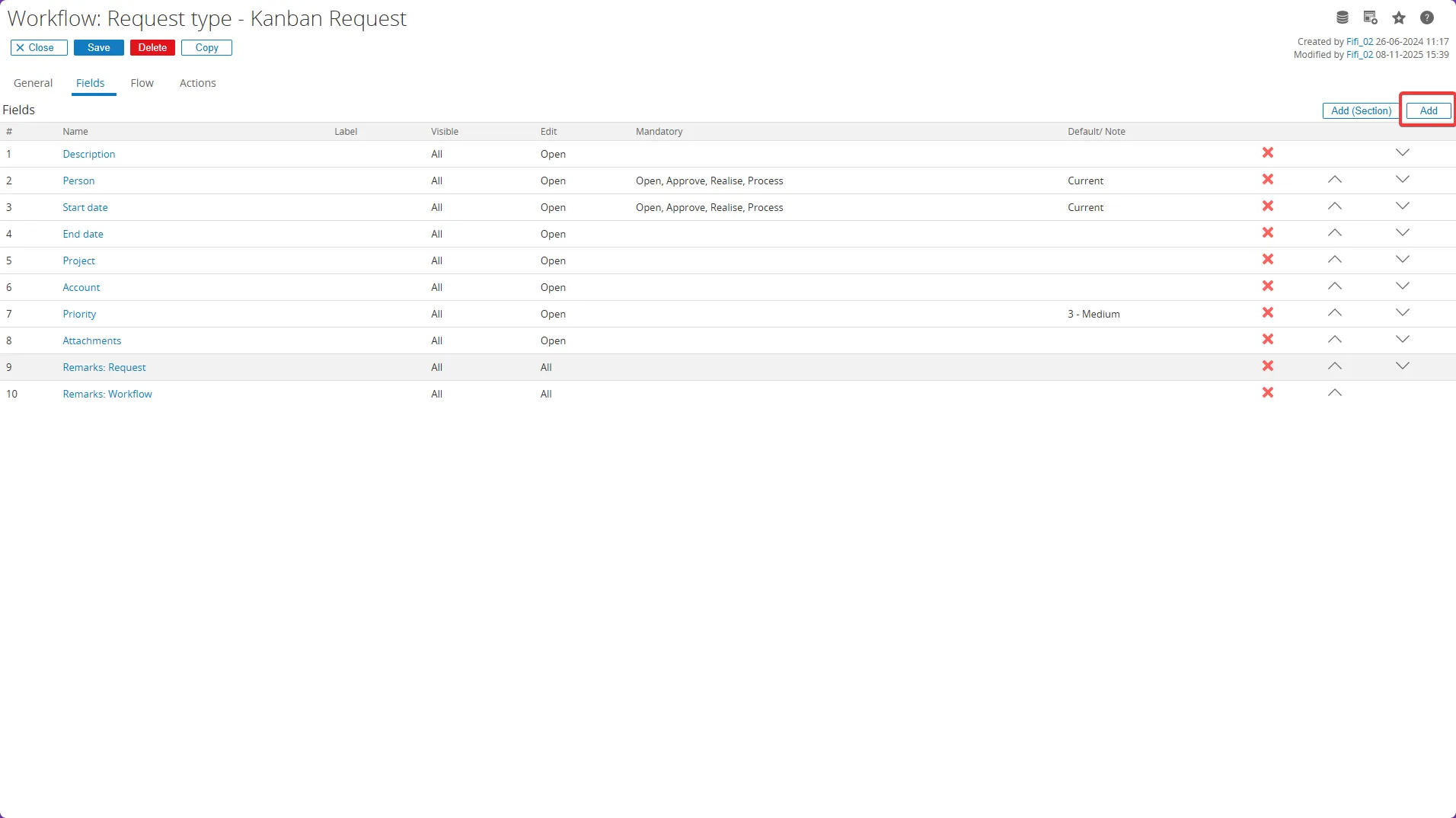Viewport: 1456px width, 818px height.
Task: Move the Account field down one row
Action: 1402,286
